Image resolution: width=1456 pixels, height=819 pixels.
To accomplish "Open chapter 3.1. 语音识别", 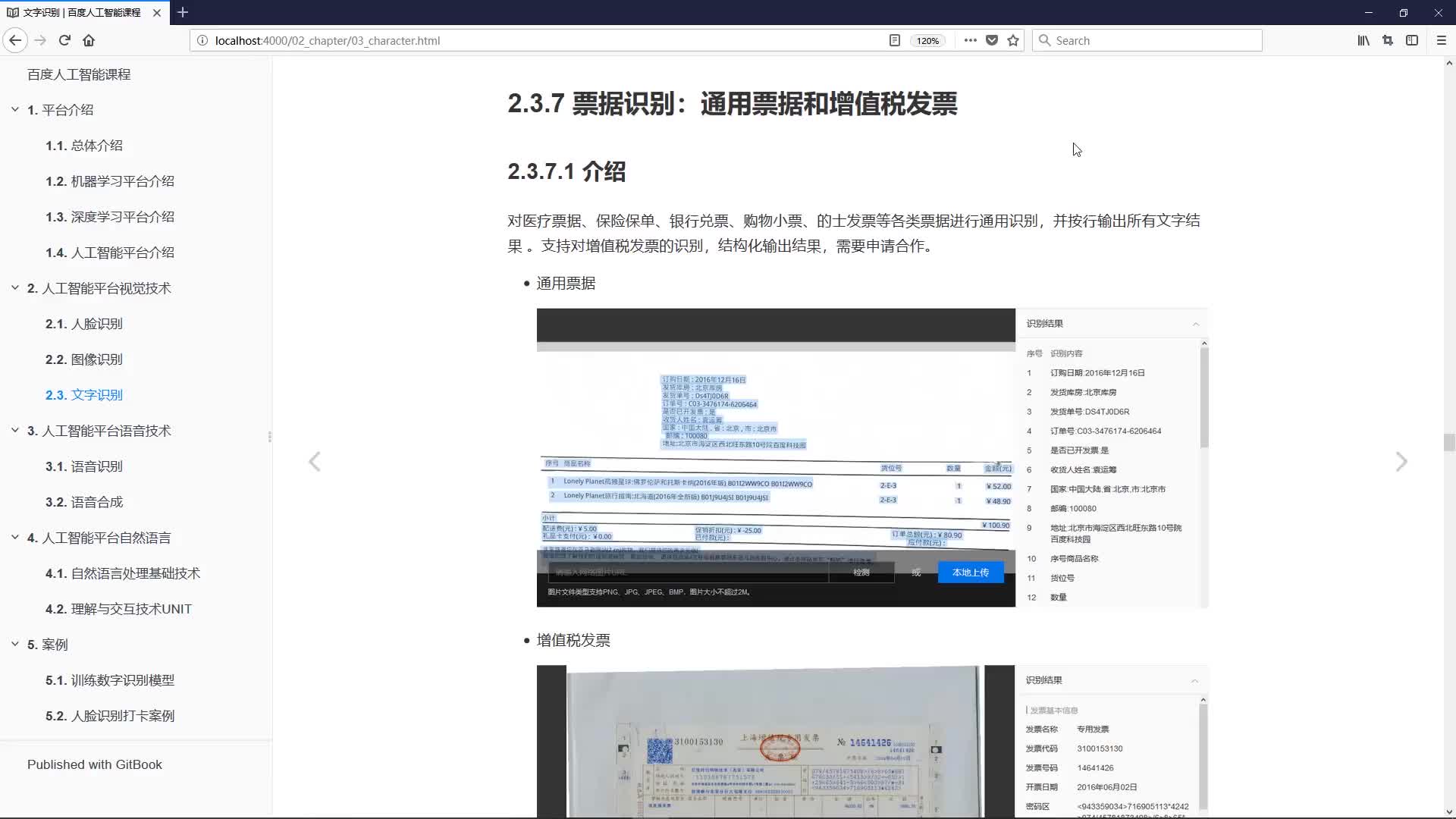I will [84, 466].
